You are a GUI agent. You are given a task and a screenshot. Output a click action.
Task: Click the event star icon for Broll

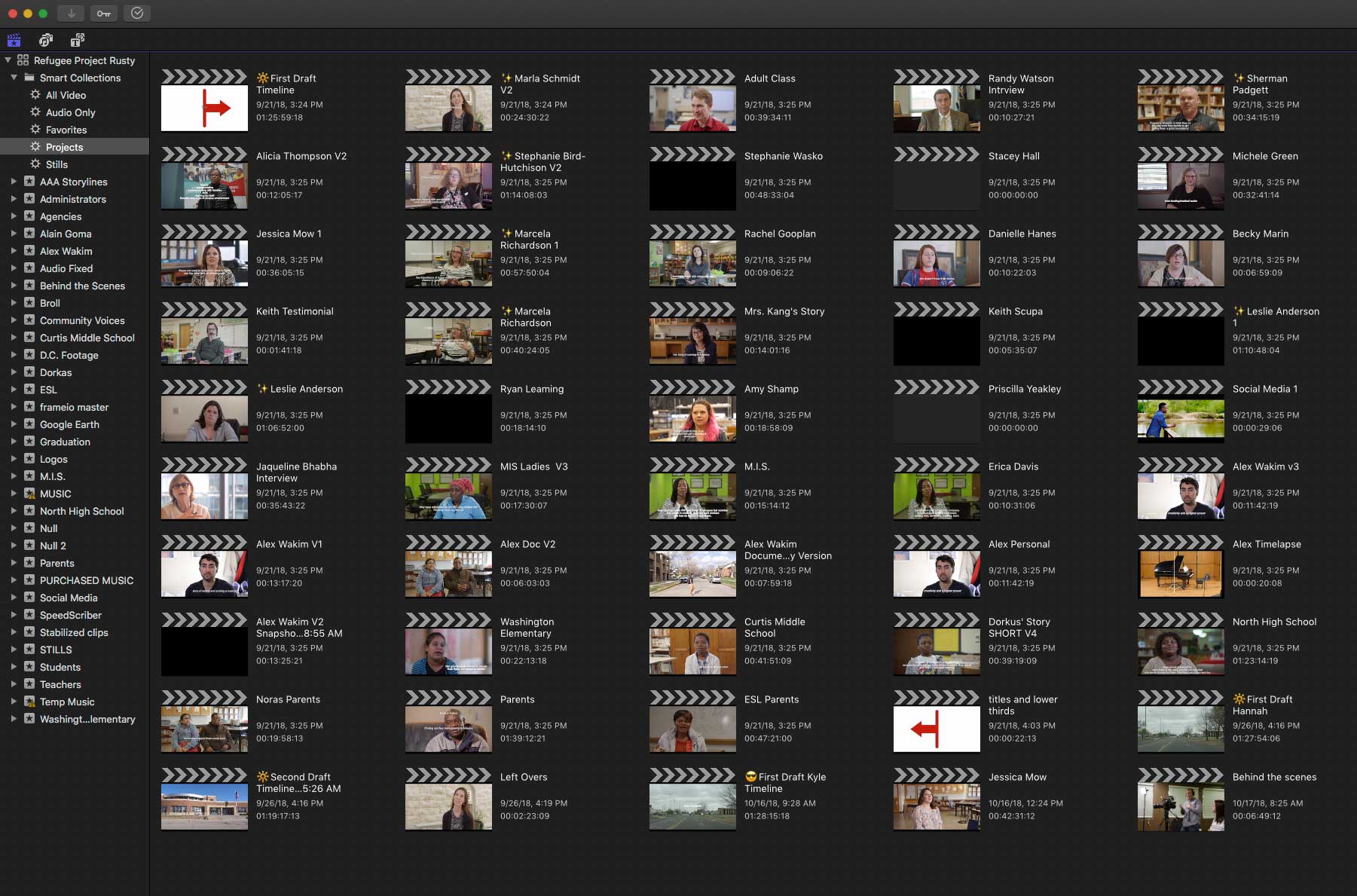click(29, 303)
